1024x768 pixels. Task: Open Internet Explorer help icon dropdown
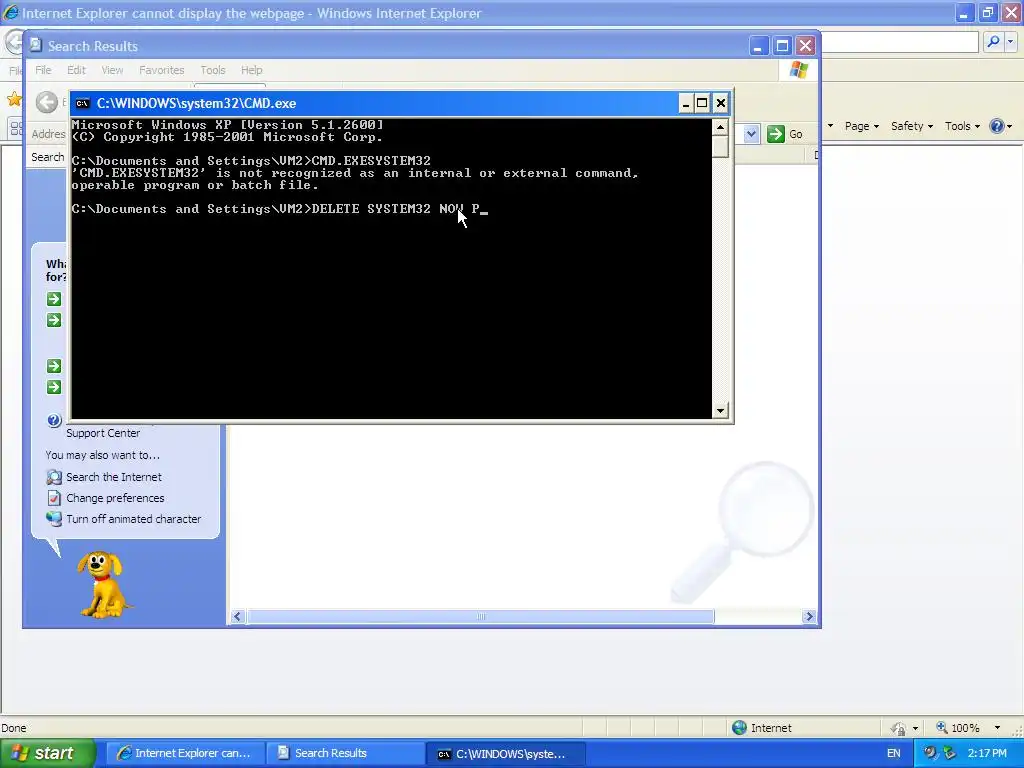tap(1001, 126)
